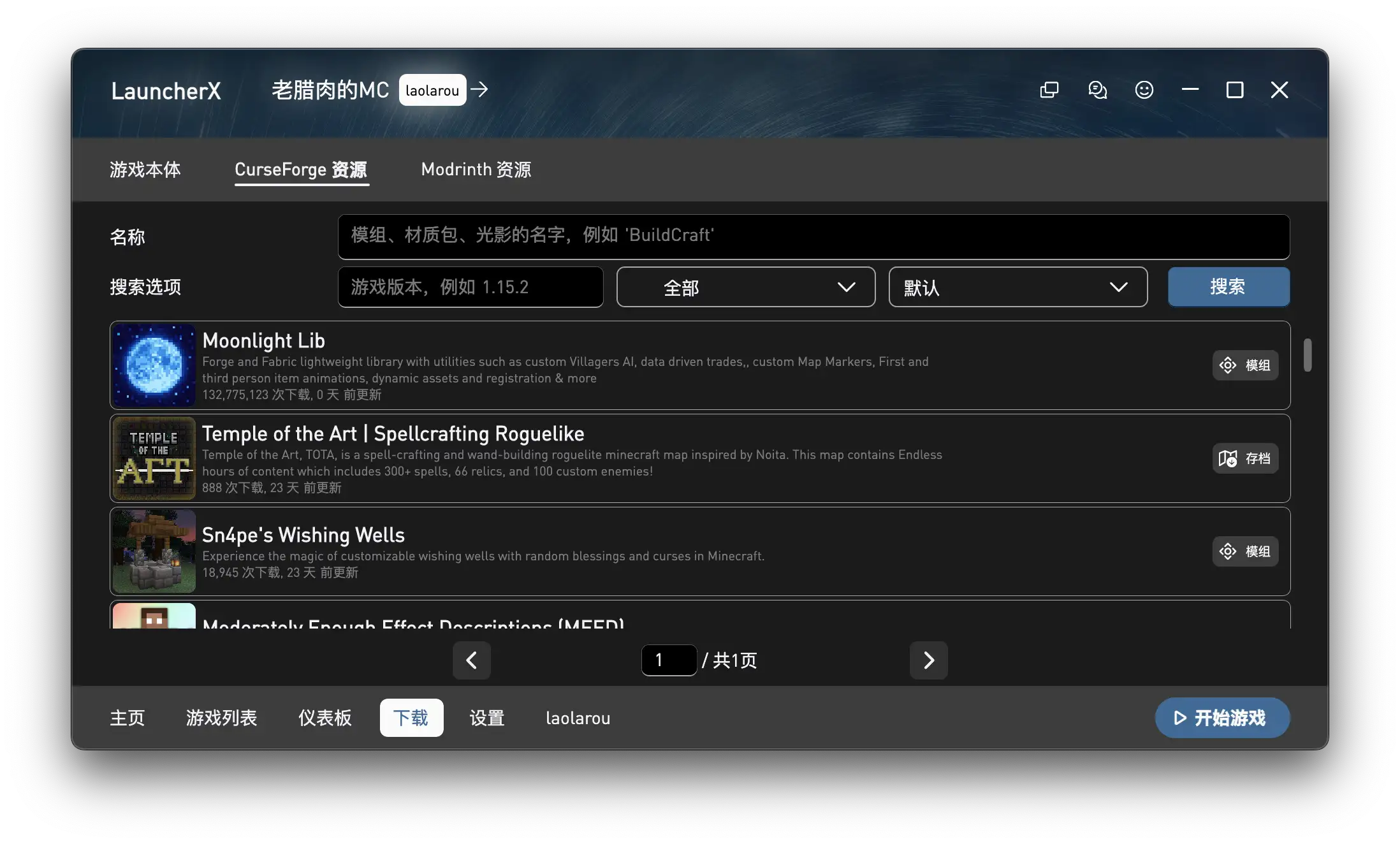Image resolution: width=1400 pixels, height=844 pixels.
Task: Click the laolarou account badge in header
Action: tap(432, 90)
